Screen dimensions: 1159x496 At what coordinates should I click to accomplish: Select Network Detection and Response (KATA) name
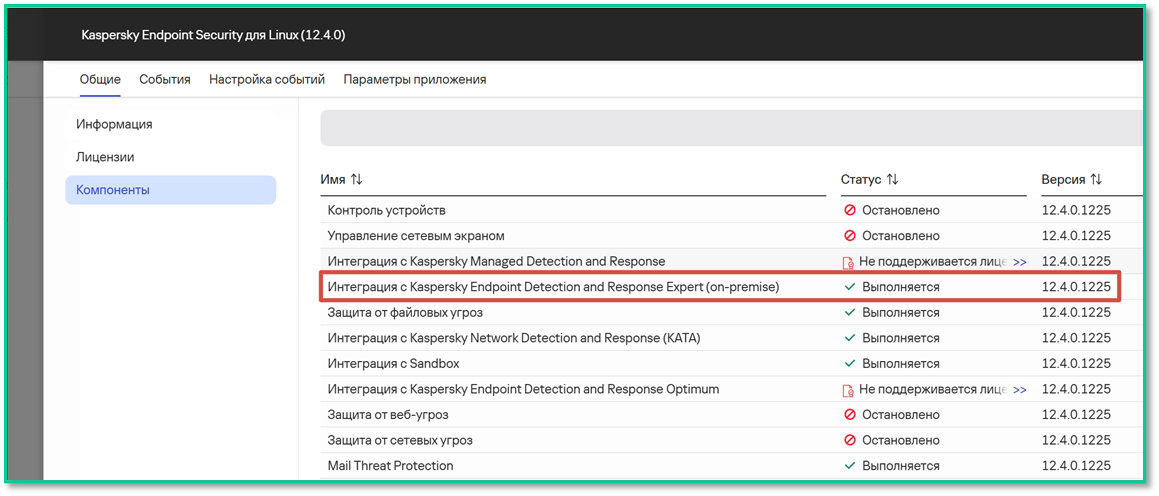pyautogui.click(x=514, y=338)
